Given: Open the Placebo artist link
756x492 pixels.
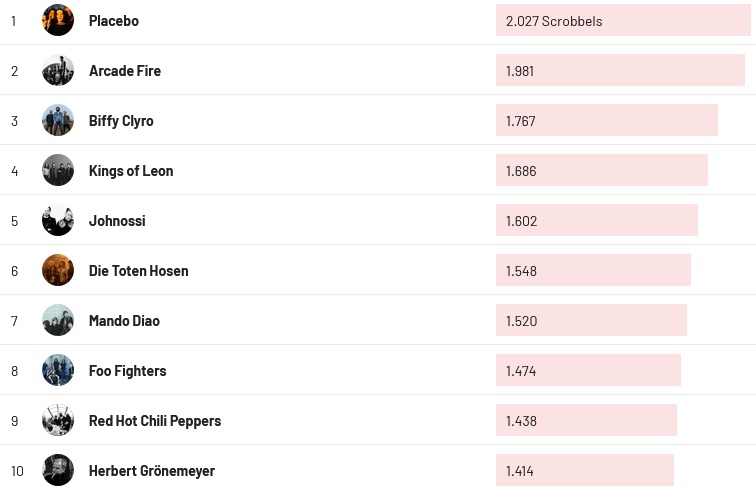Looking at the screenshot, I should tap(114, 21).
